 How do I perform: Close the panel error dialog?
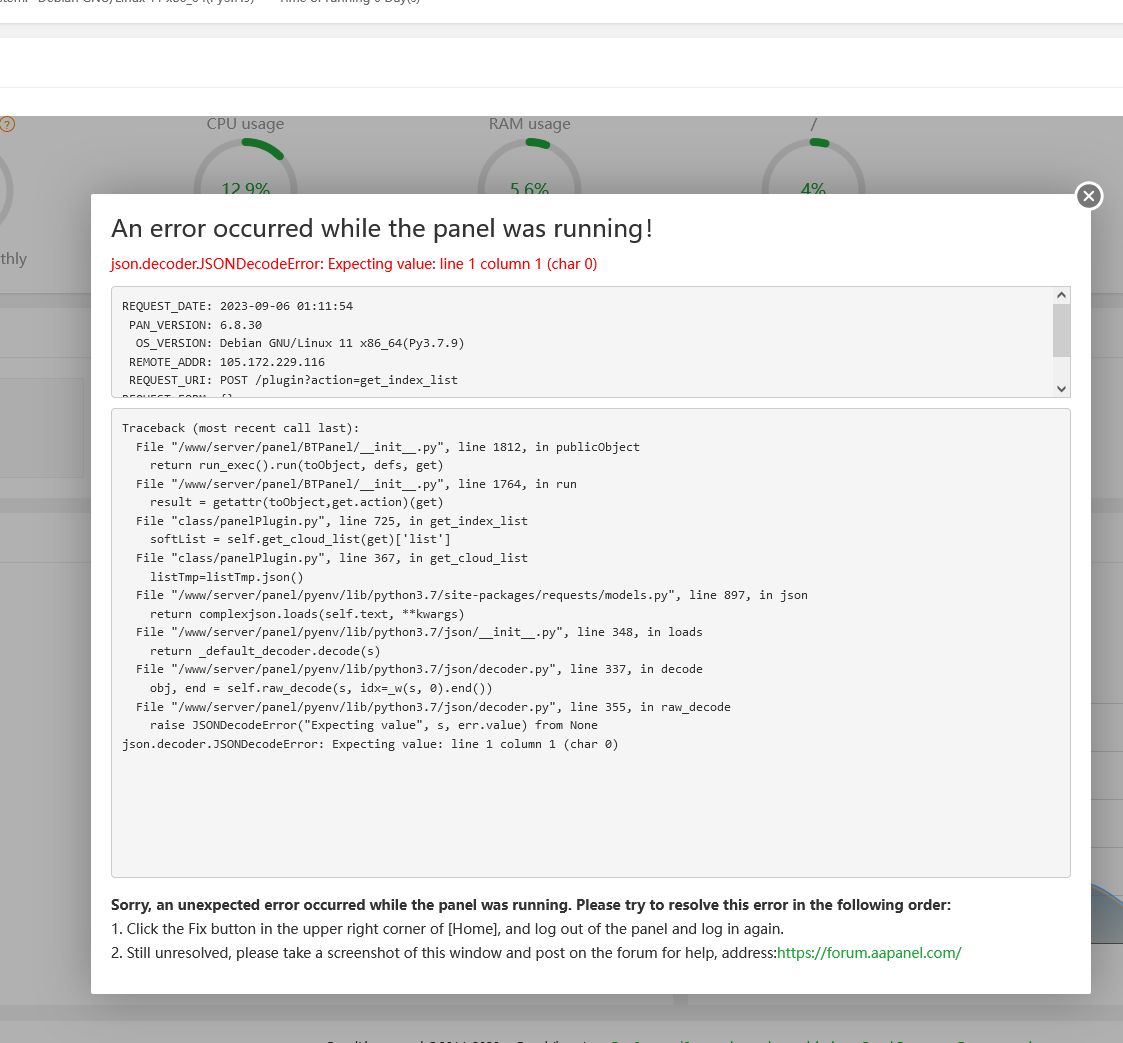coord(1089,196)
